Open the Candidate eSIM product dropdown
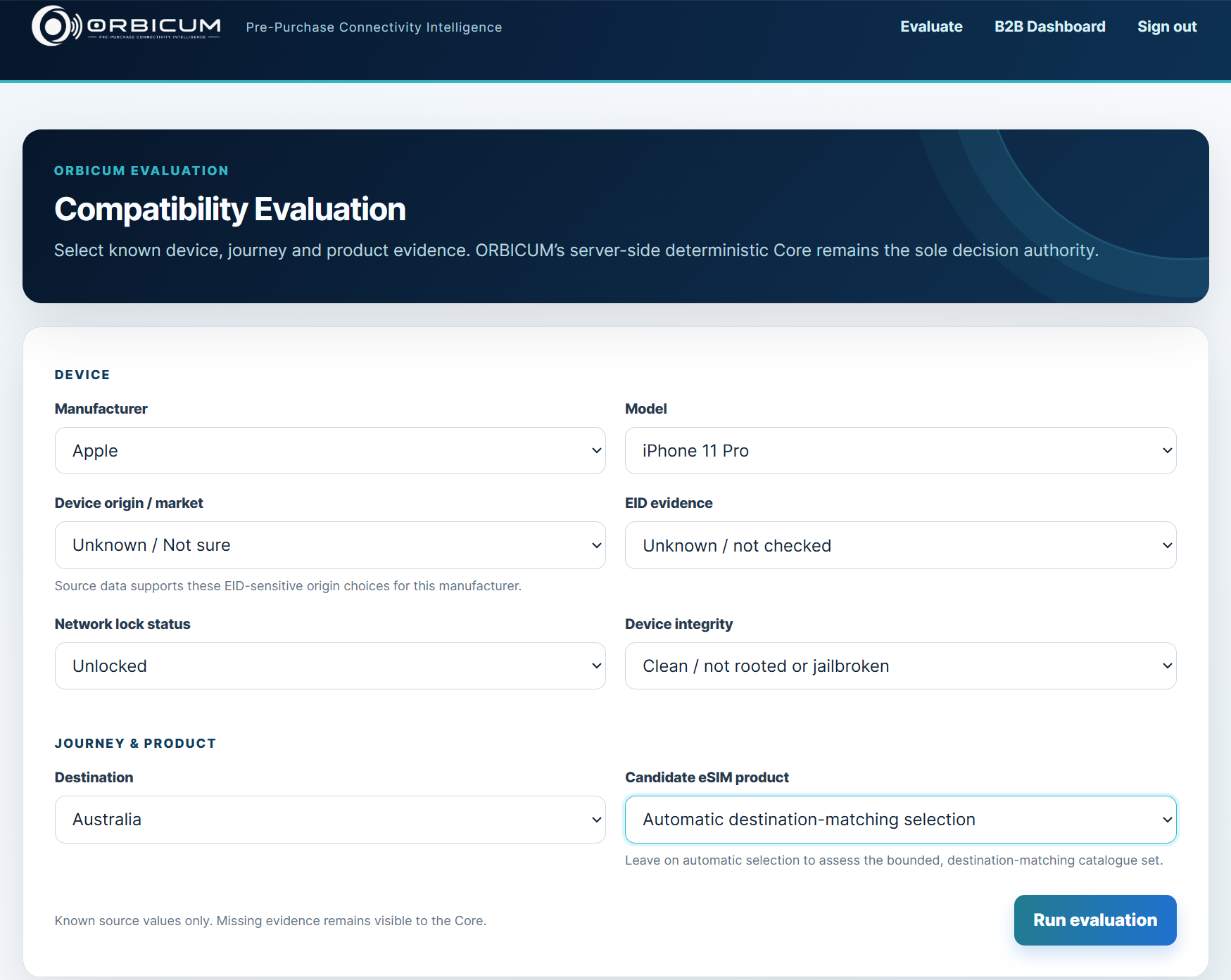This screenshot has height=980, width=1231. (x=900, y=820)
